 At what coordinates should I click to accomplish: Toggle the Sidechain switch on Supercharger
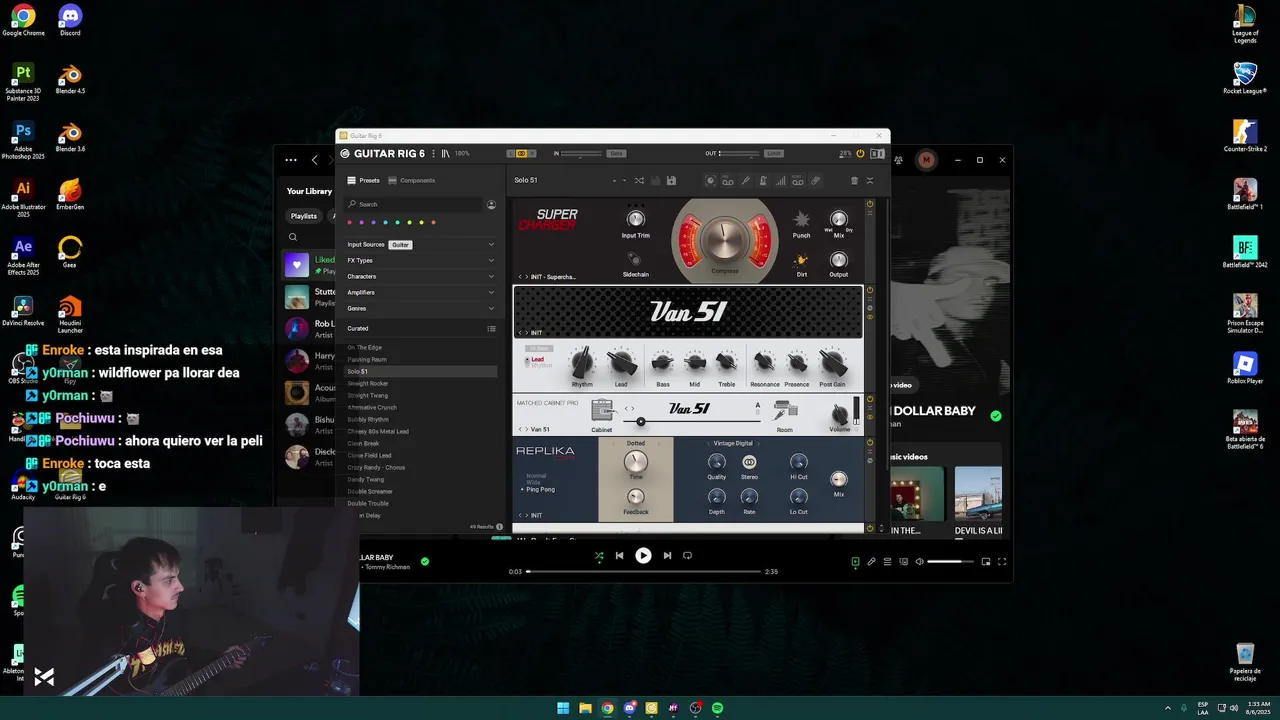click(x=634, y=259)
